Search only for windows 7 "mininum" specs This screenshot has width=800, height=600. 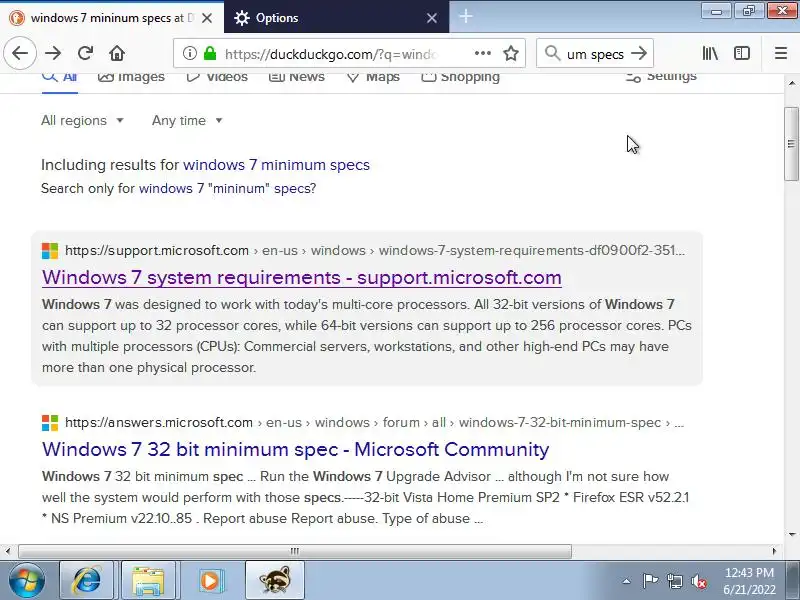[228, 188]
